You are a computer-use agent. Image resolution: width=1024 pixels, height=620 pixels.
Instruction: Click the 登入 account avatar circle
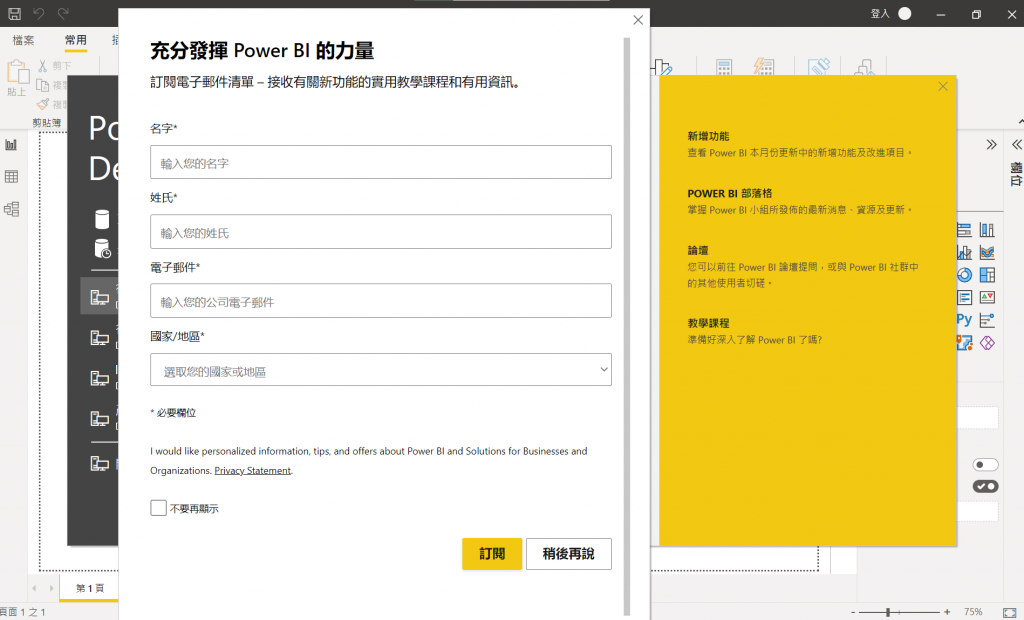(x=904, y=13)
